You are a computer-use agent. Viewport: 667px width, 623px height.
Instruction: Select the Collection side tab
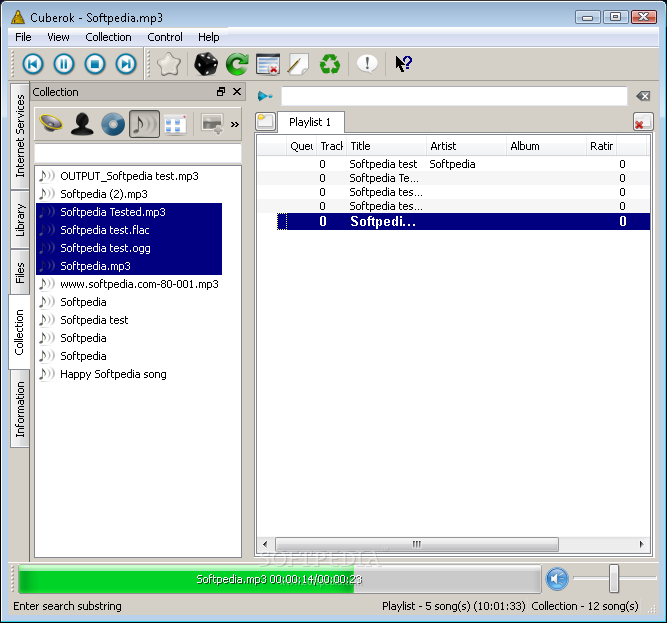(x=19, y=332)
